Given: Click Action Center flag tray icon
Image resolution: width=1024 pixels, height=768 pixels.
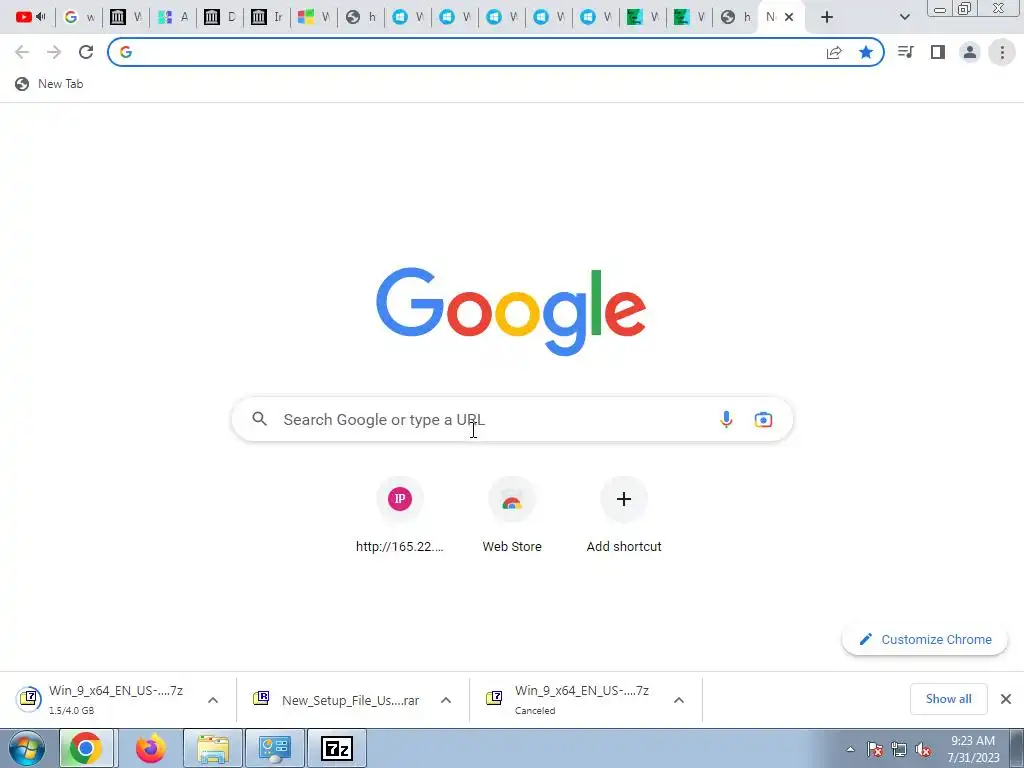Looking at the screenshot, I should click(x=875, y=749).
